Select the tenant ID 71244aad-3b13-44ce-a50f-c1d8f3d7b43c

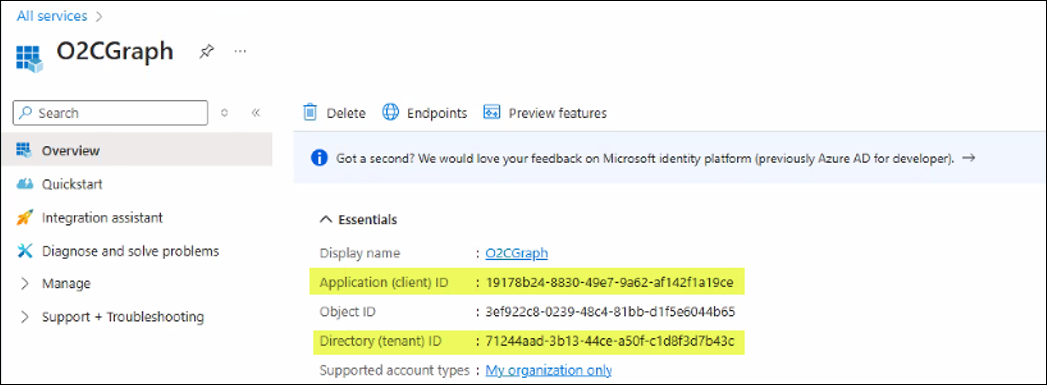610,342
